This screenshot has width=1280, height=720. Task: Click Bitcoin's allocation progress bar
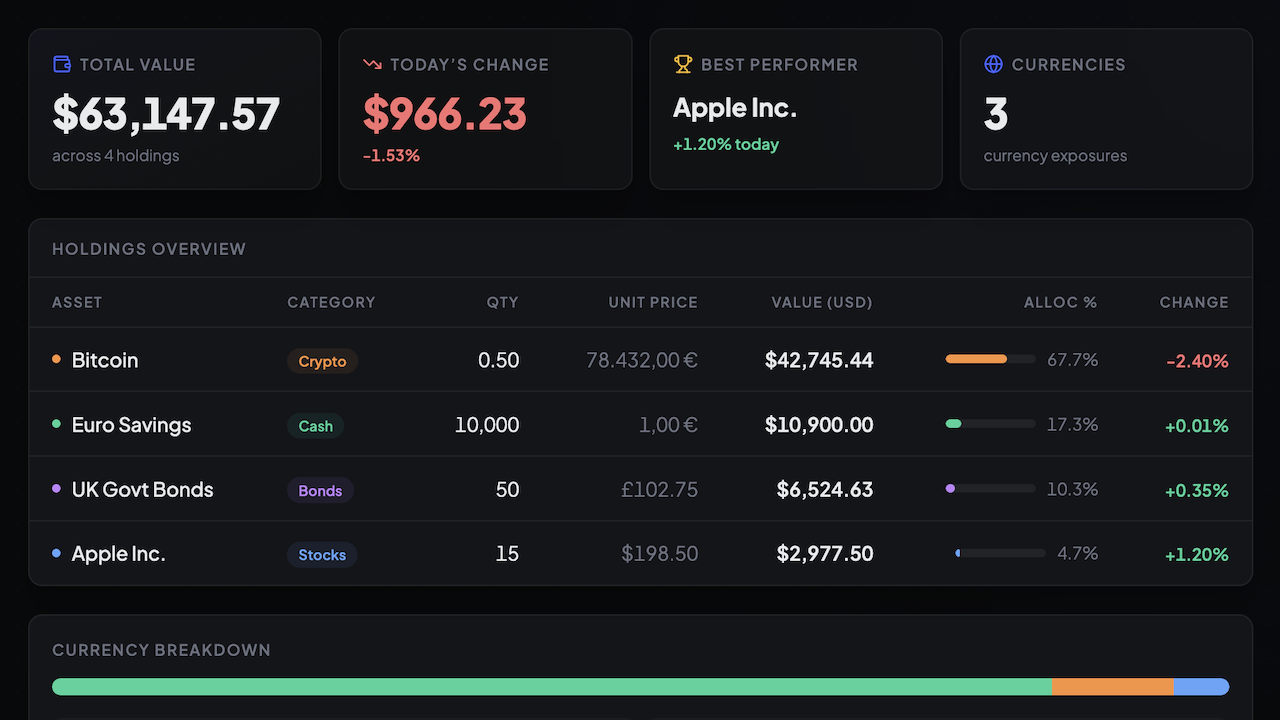[990, 358]
